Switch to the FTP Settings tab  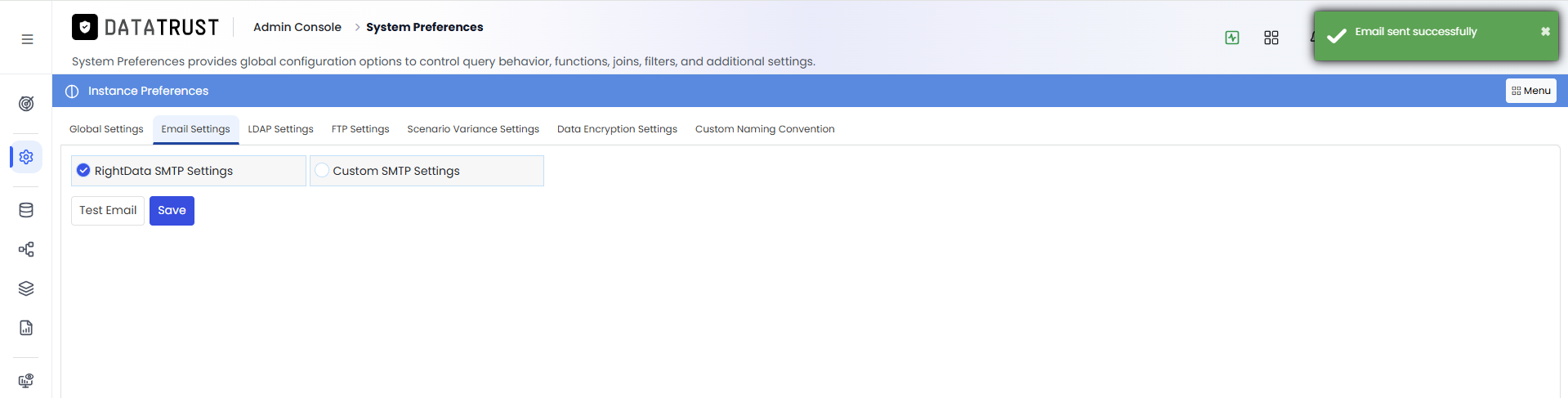click(360, 129)
